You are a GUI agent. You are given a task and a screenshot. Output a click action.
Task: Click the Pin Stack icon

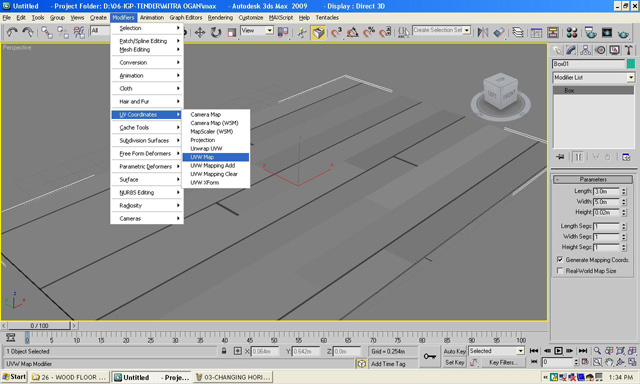point(560,157)
